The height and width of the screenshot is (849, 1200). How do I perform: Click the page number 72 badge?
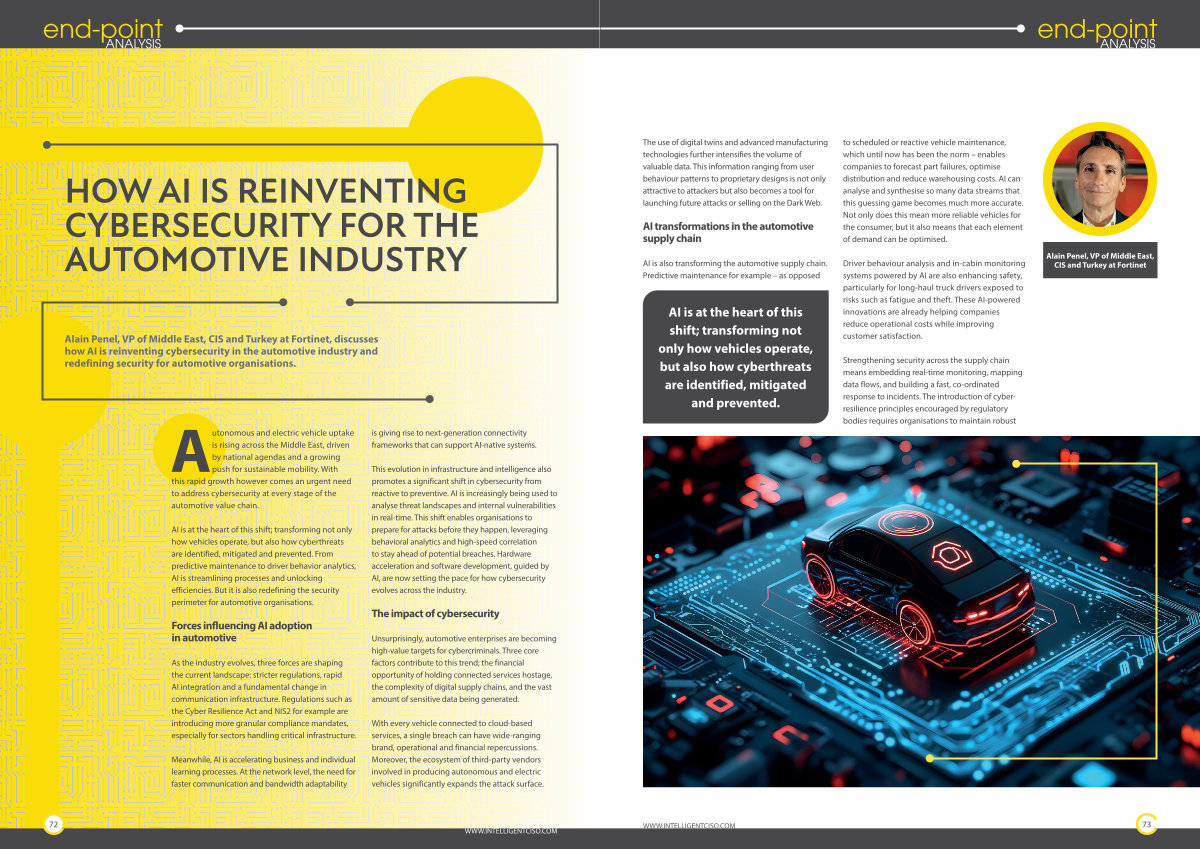[54, 823]
